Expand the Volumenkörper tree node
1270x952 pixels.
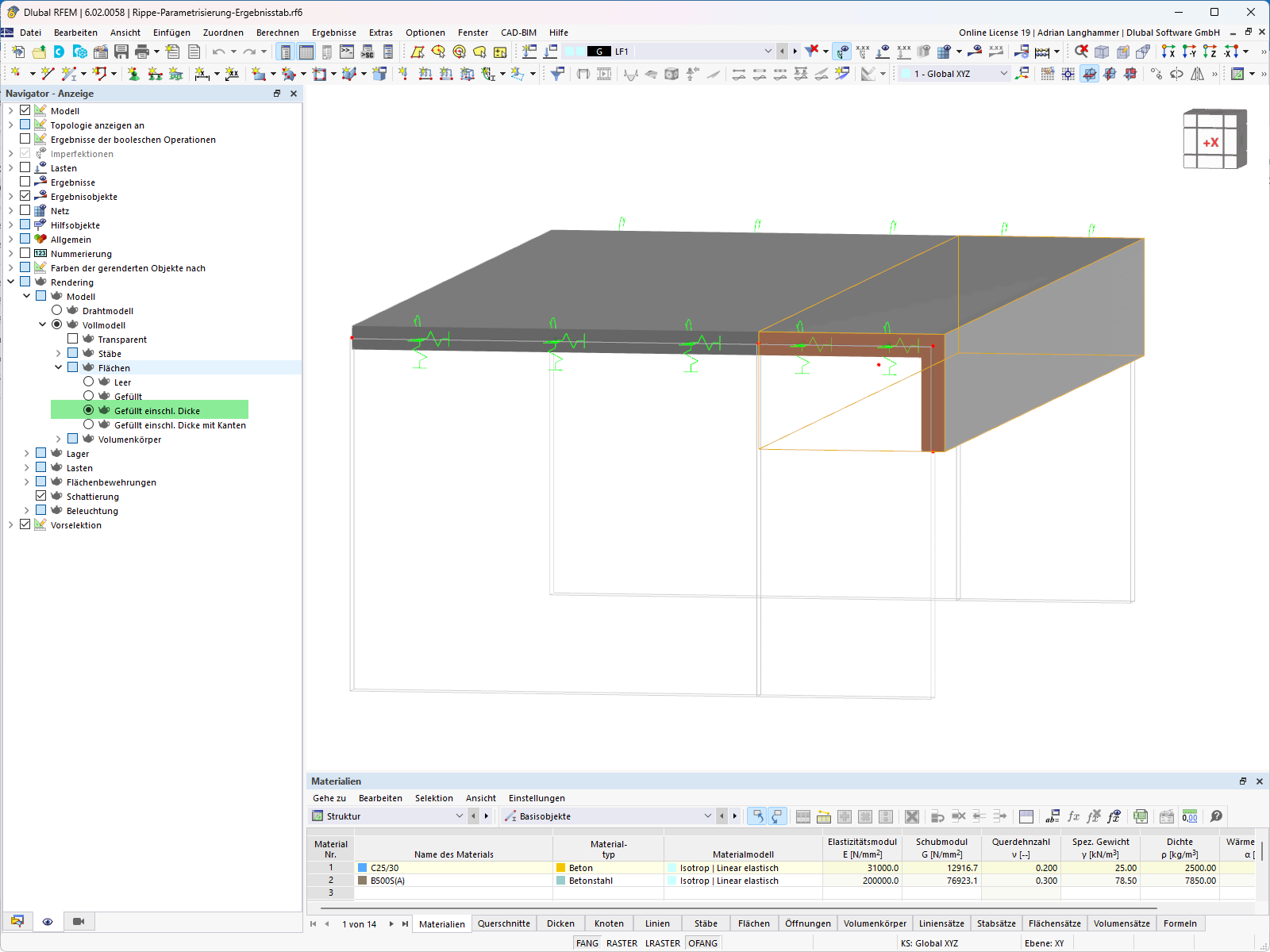(59, 440)
